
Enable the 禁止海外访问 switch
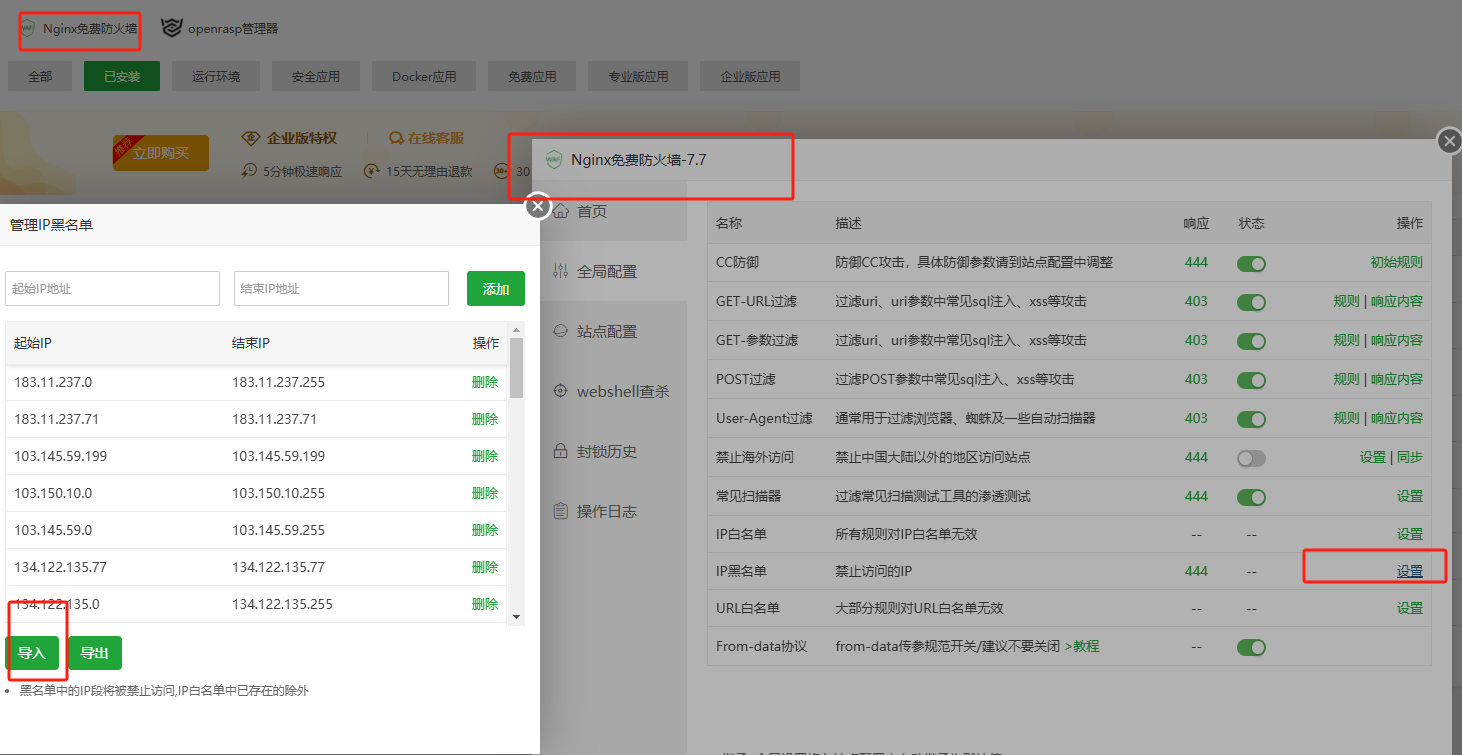1251,458
